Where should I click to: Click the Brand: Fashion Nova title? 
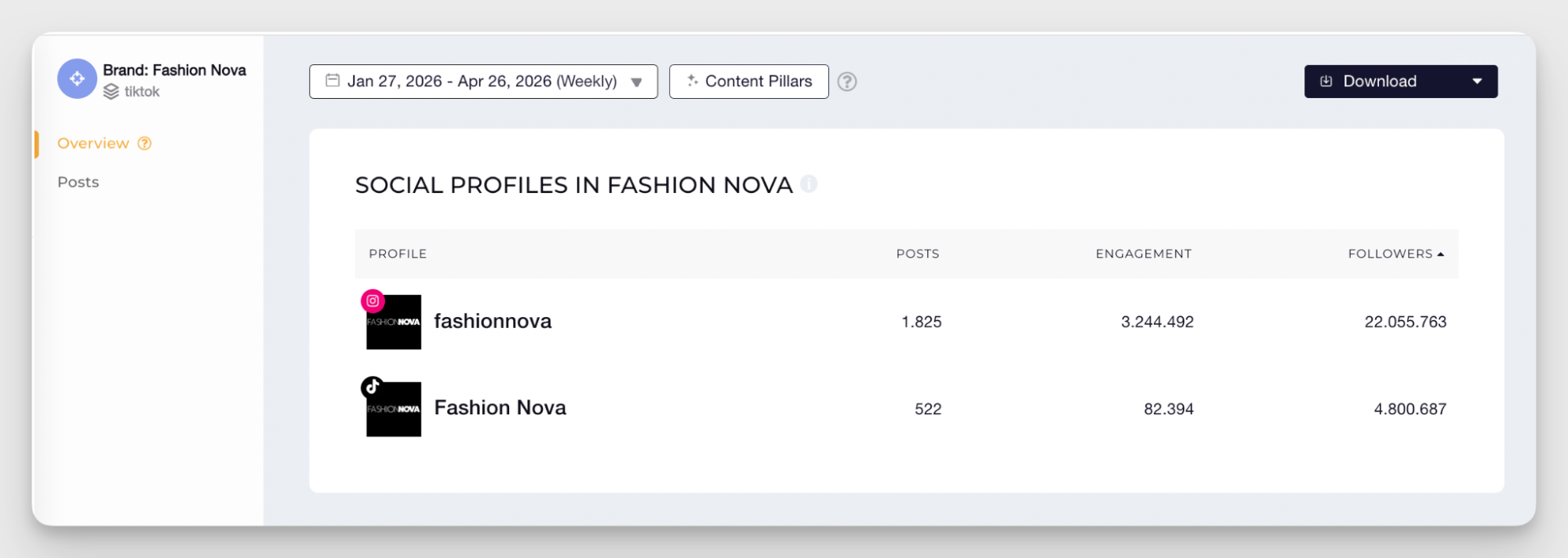[x=175, y=71]
